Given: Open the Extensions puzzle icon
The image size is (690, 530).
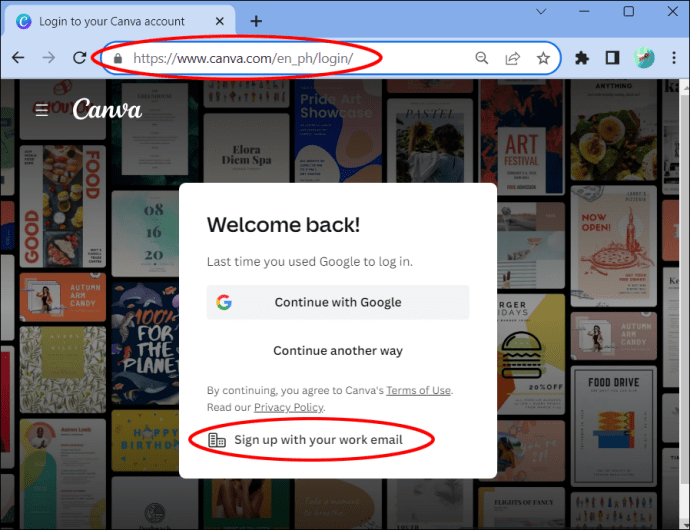Looking at the screenshot, I should click(582, 58).
